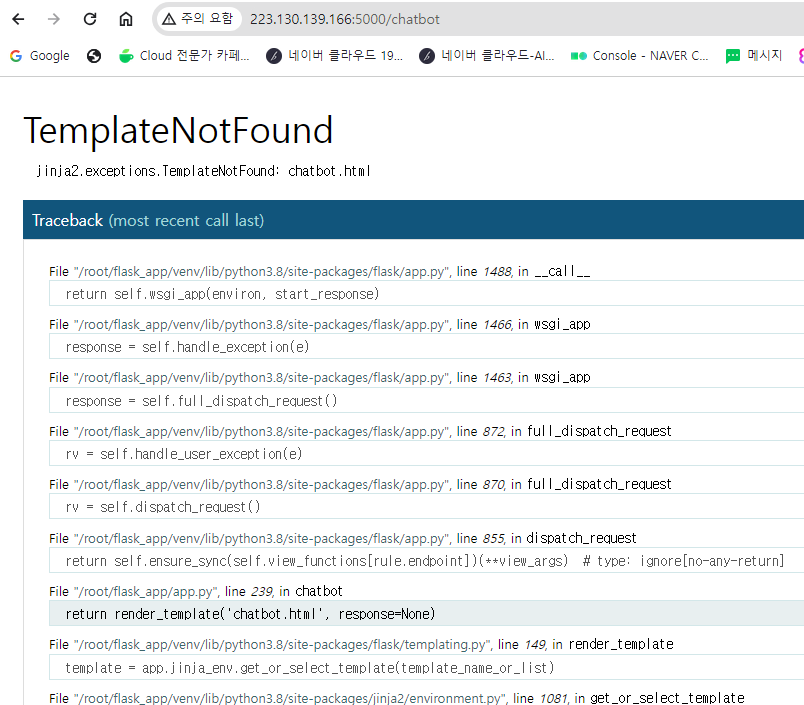Screen dimensions: 804x705
Task: Open frame line 1463 in wsgi_app
Action: coord(319,377)
